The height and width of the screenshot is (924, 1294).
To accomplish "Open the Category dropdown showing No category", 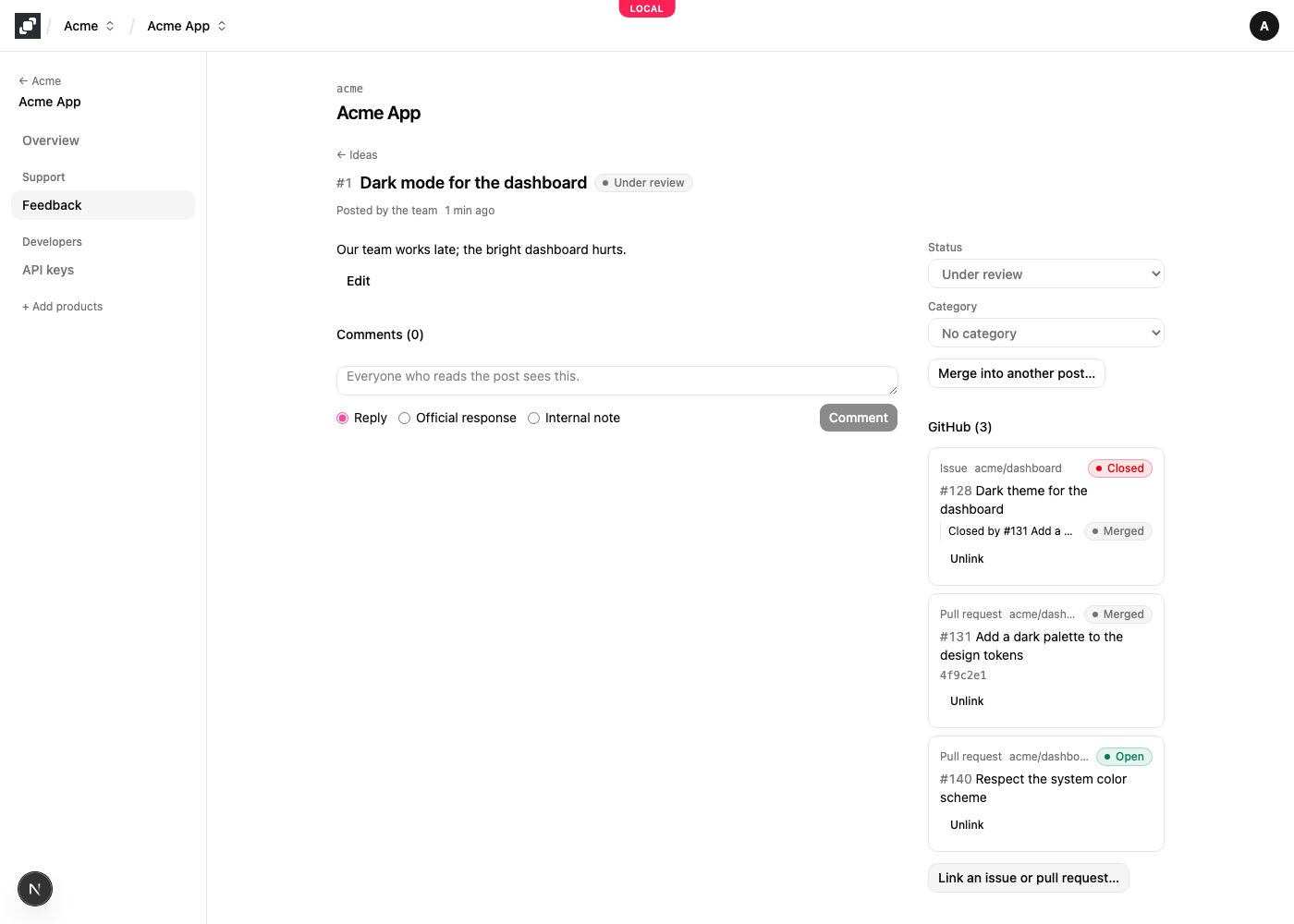I will point(1046,333).
